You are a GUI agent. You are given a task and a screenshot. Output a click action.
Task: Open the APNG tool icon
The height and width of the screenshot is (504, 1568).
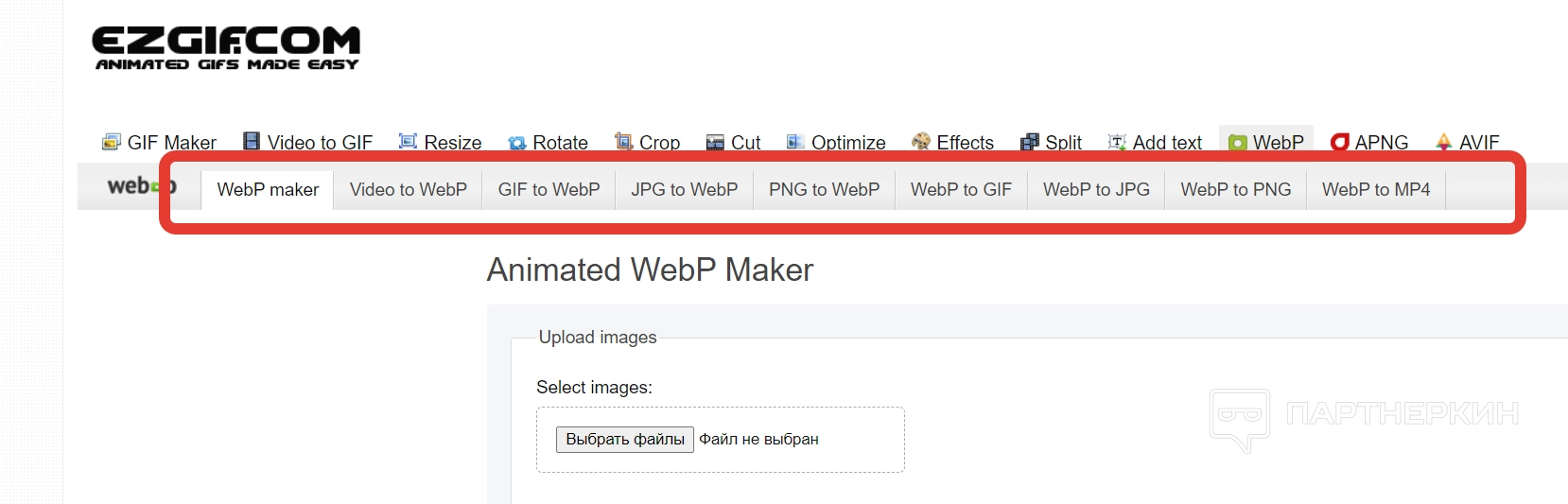click(1339, 142)
